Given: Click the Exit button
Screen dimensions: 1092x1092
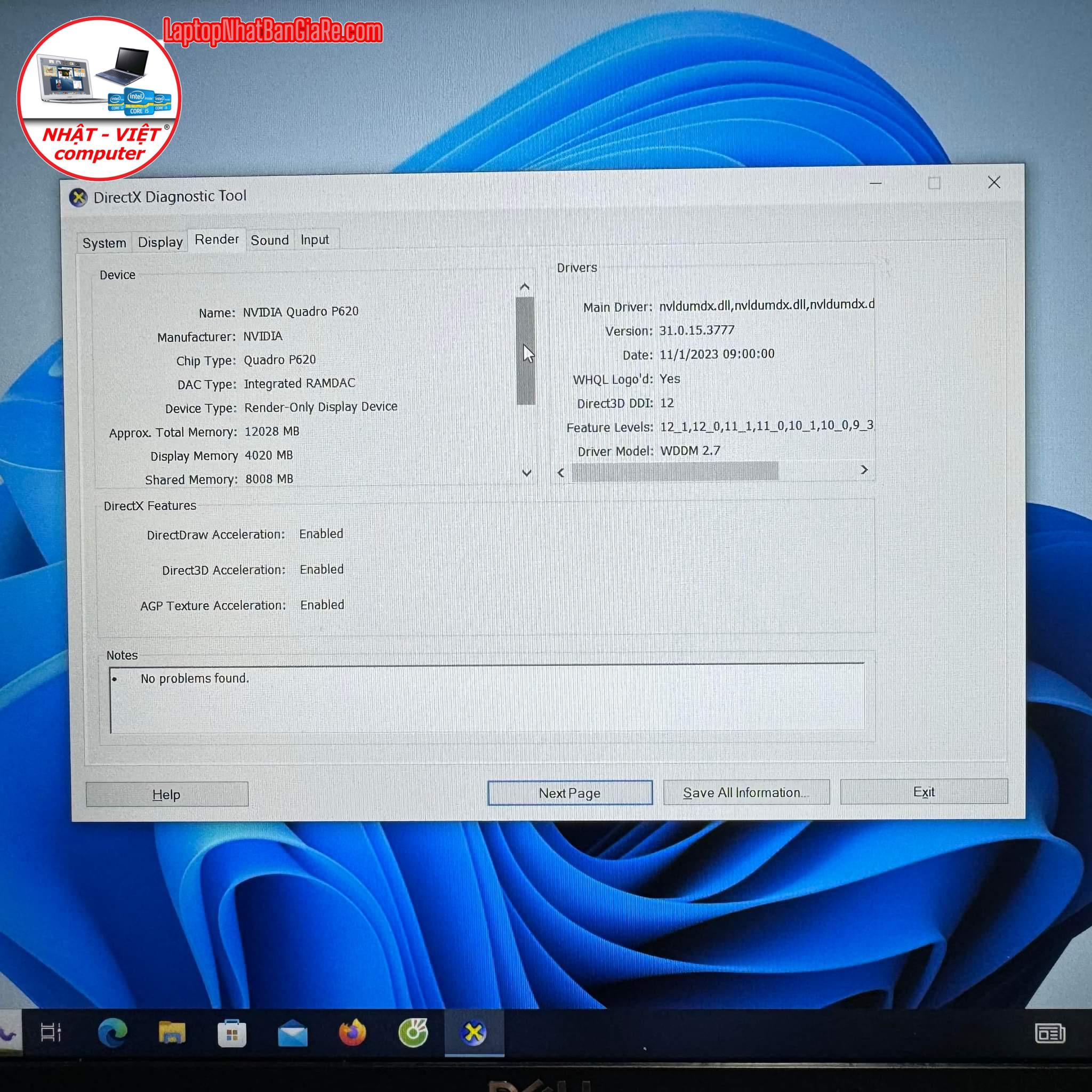Looking at the screenshot, I should point(924,792).
